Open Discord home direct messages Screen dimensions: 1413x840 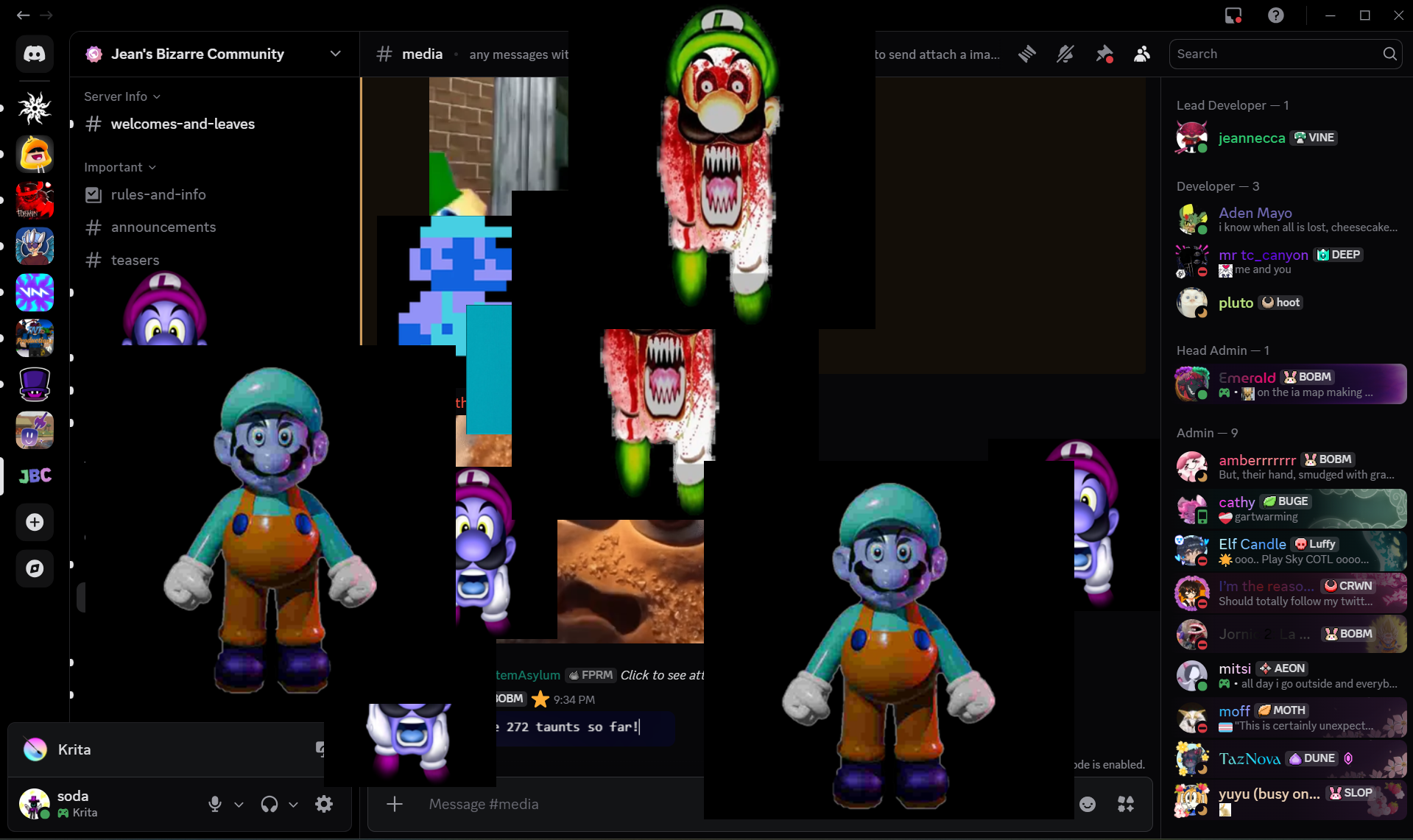pos(35,54)
